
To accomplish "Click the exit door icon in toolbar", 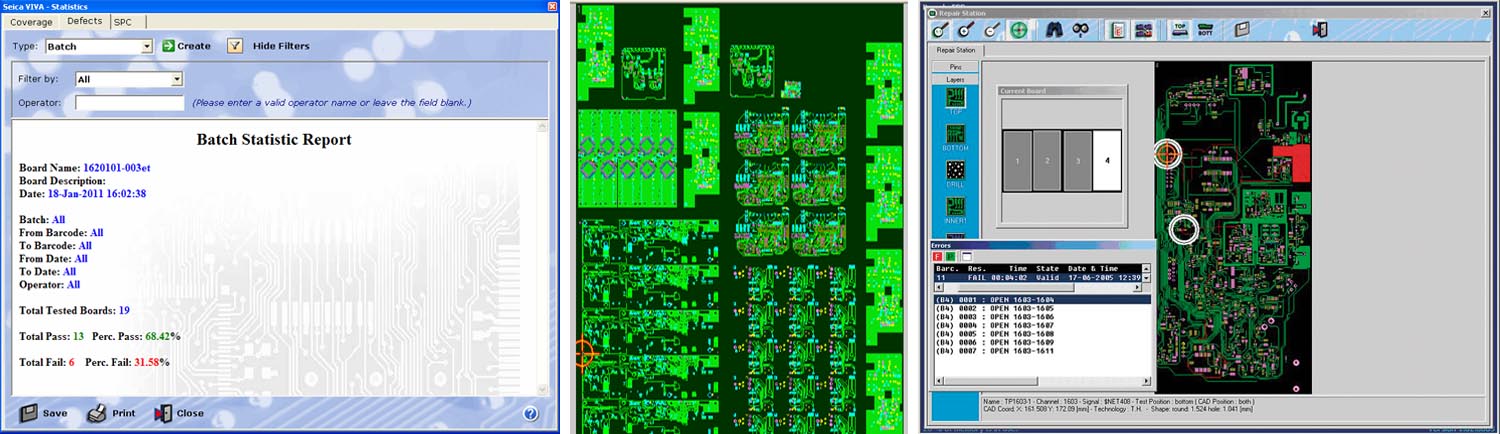I will tap(1320, 30).
